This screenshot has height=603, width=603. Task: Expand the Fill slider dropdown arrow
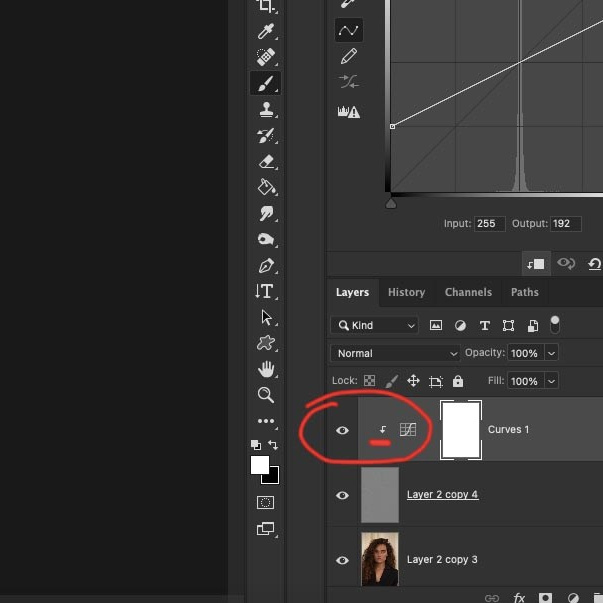[551, 381]
